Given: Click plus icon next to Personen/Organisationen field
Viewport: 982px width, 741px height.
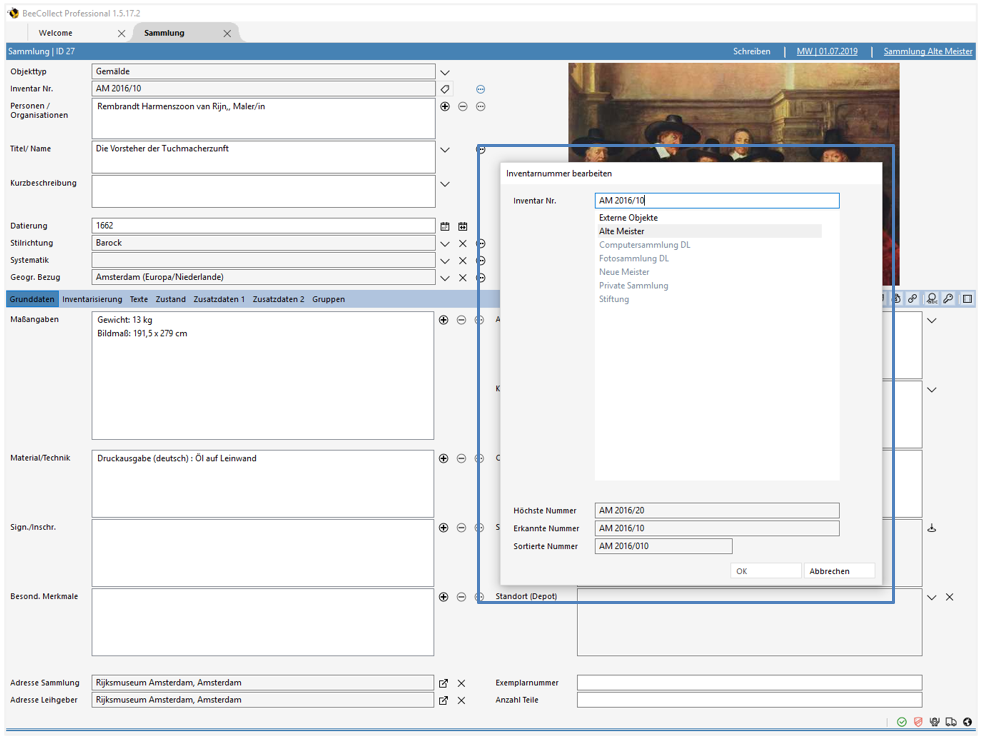Looking at the screenshot, I should tap(444, 106).
